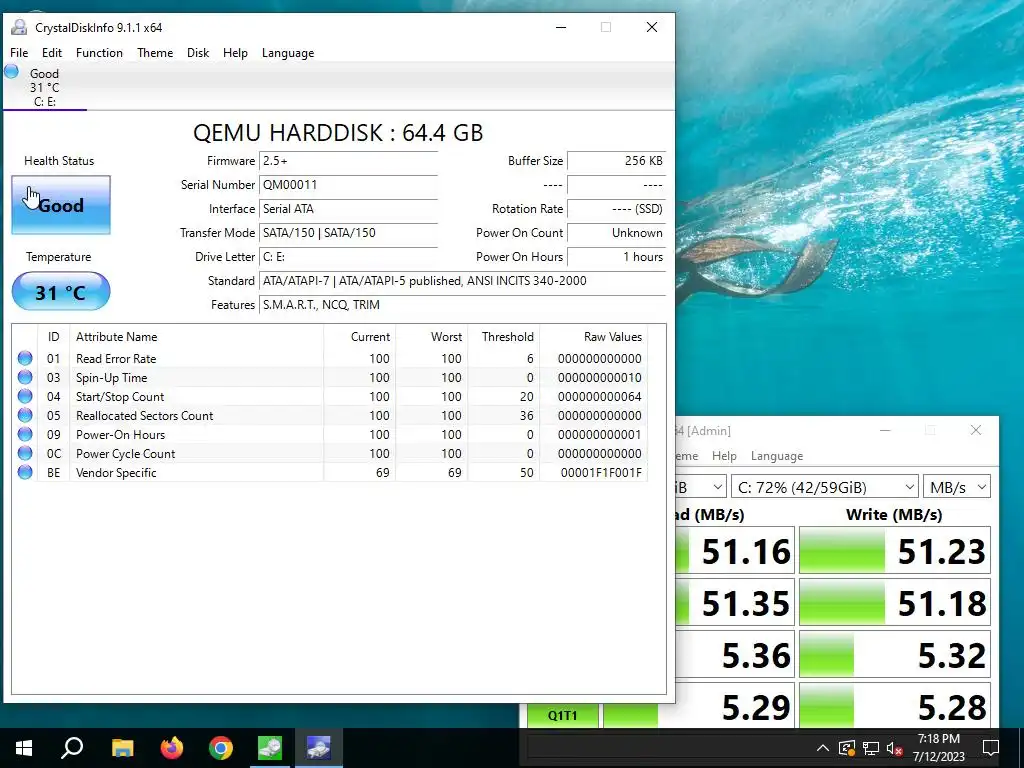Click the Power On Hours value 1 hours
This screenshot has width=1024, height=768.
616,257
